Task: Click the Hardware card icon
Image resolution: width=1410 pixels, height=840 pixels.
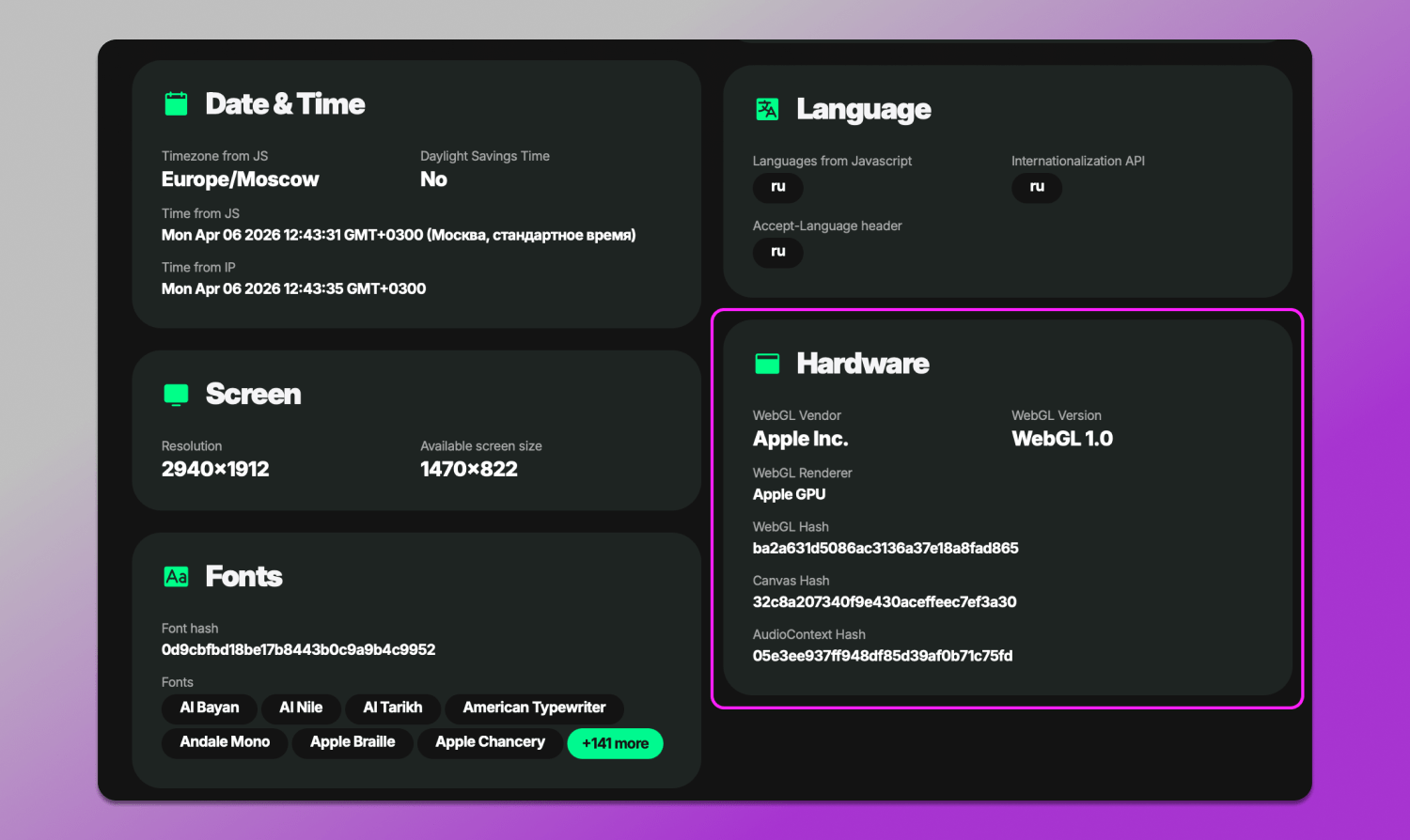Action: 767,364
